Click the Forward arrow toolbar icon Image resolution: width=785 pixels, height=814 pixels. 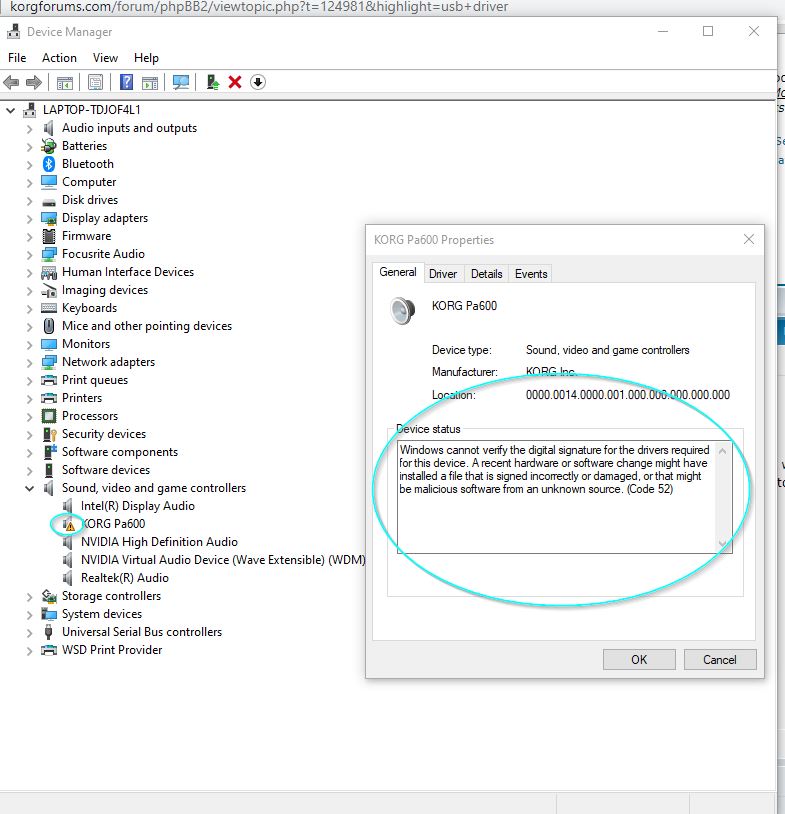click(x=34, y=82)
